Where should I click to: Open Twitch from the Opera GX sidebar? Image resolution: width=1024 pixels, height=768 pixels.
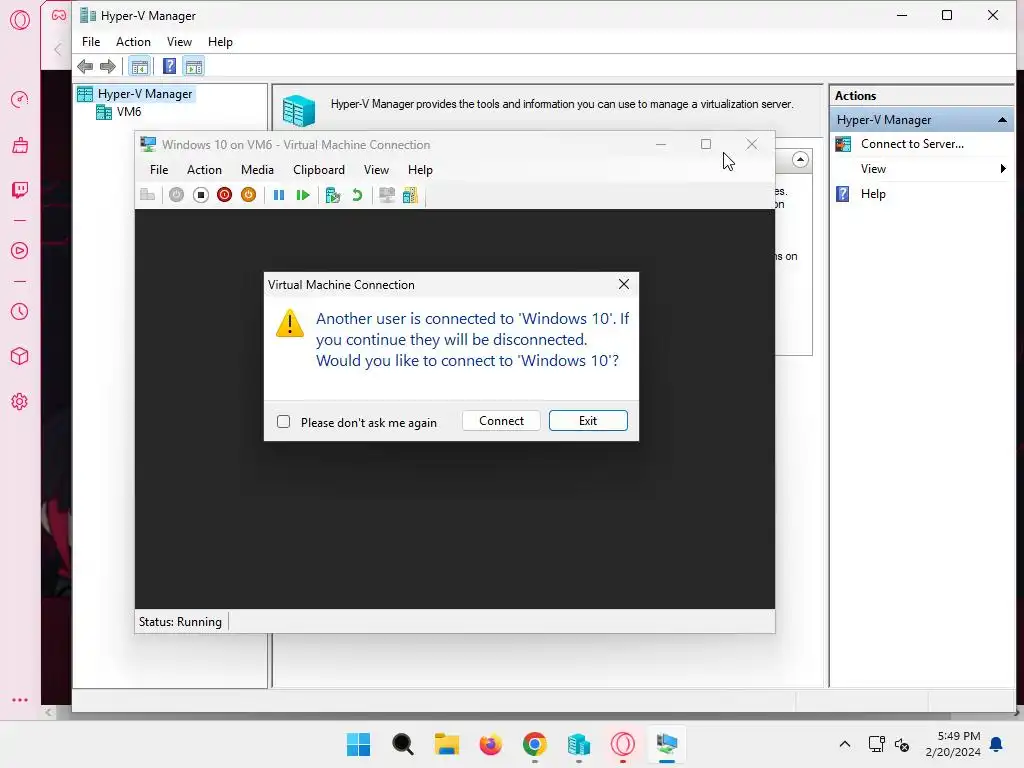(20, 190)
